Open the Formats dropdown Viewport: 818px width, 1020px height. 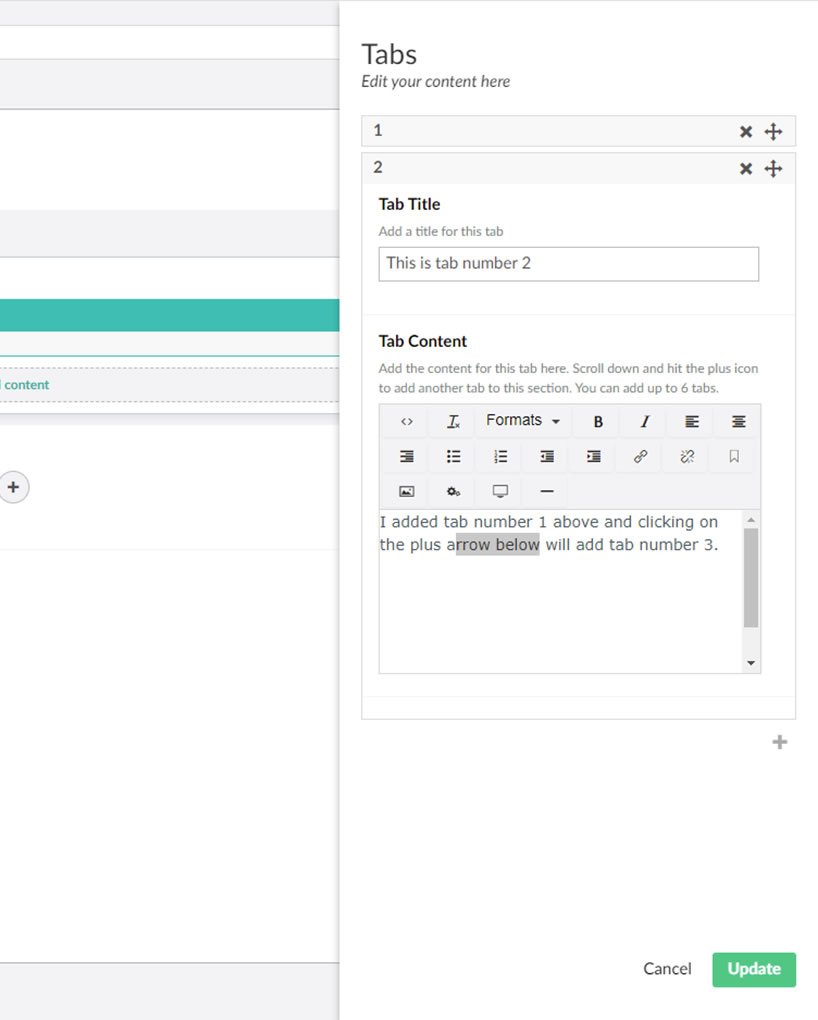point(523,421)
